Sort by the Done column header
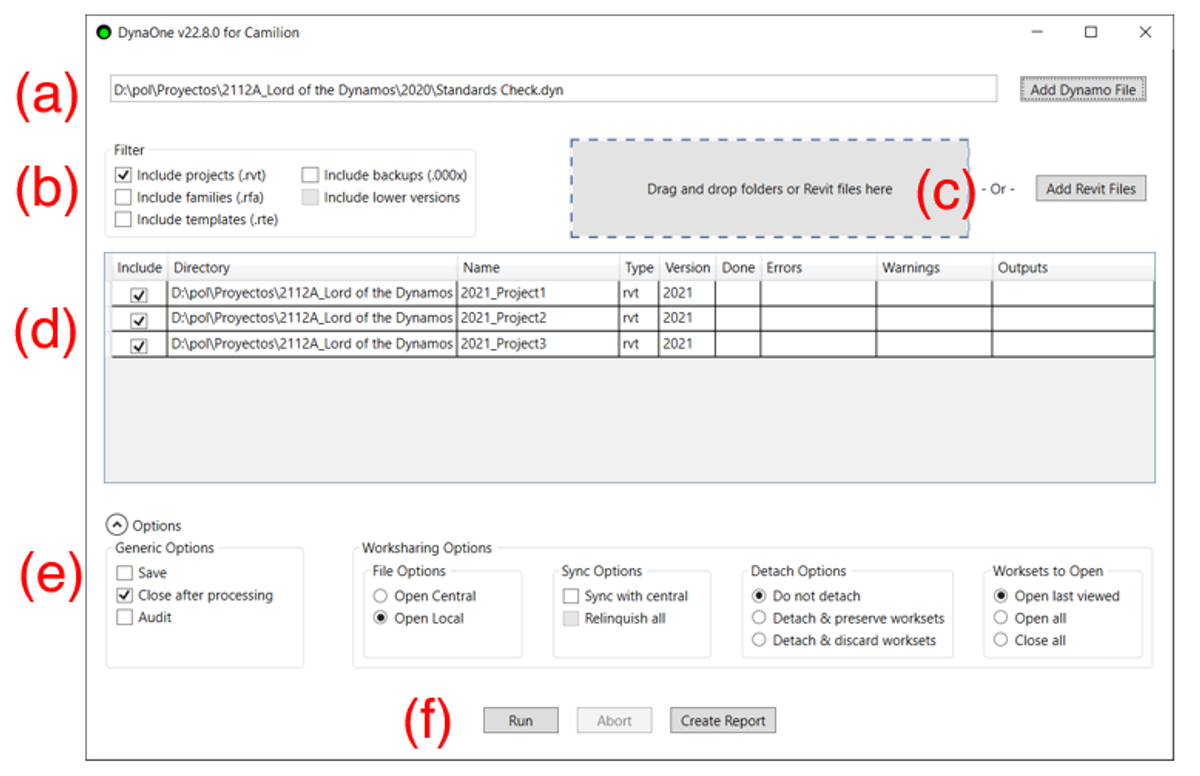The width and height of the screenshot is (1200, 776). tap(738, 268)
